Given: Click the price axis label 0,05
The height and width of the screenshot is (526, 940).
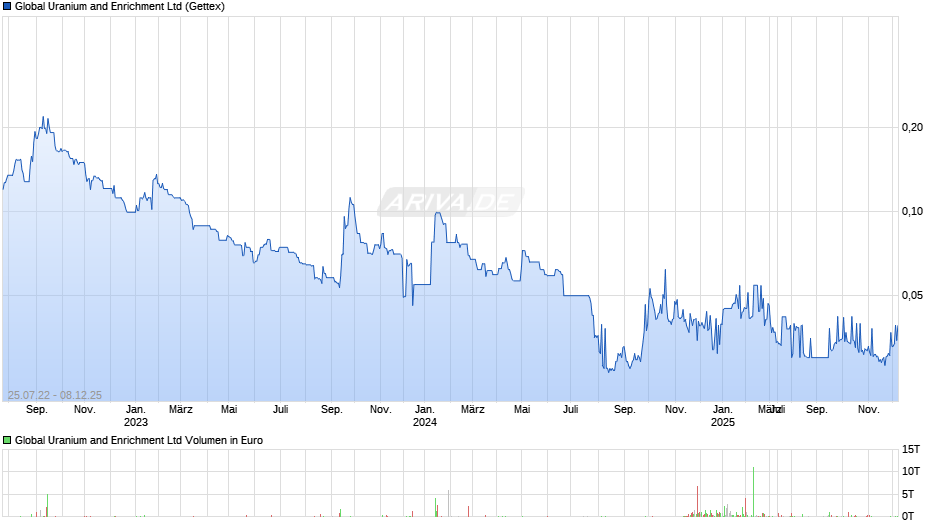Looking at the screenshot, I should click(912, 295).
